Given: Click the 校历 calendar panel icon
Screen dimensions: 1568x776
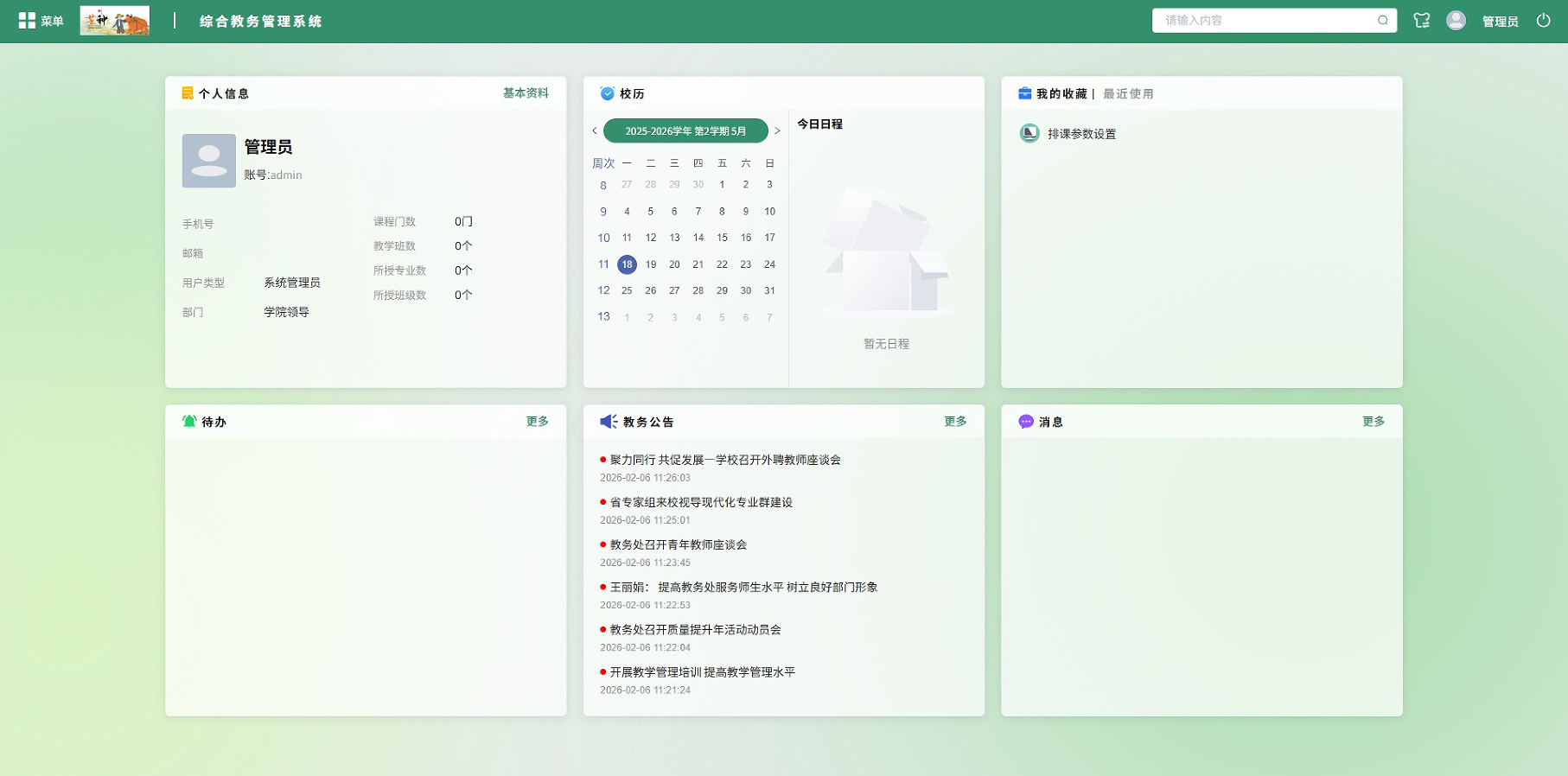Looking at the screenshot, I should [607, 93].
